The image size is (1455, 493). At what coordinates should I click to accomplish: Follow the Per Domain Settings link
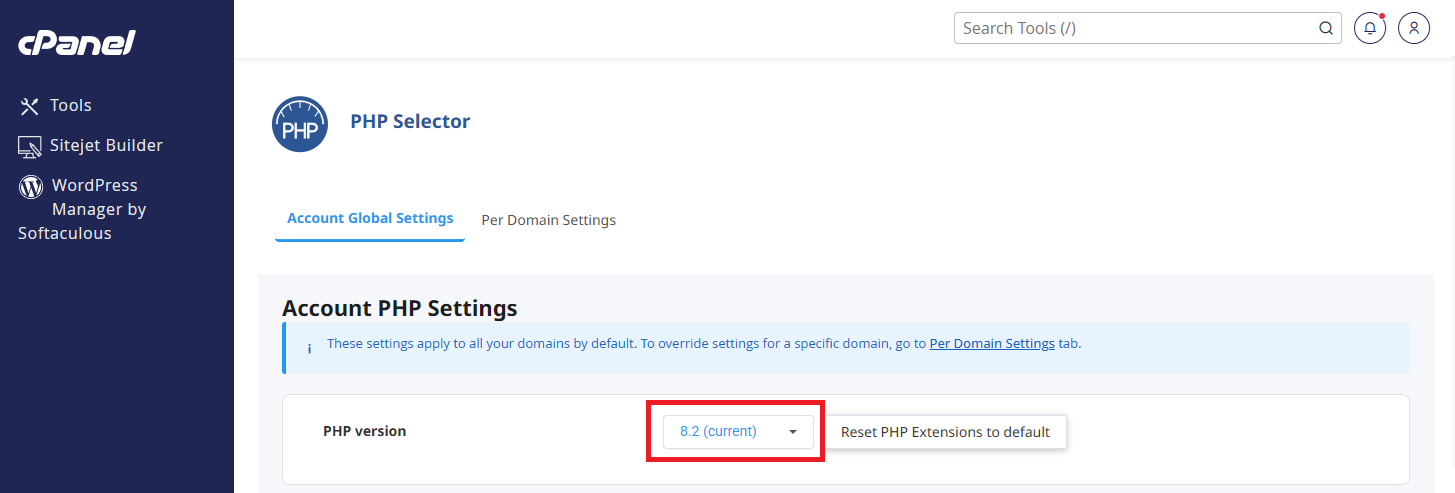992,343
